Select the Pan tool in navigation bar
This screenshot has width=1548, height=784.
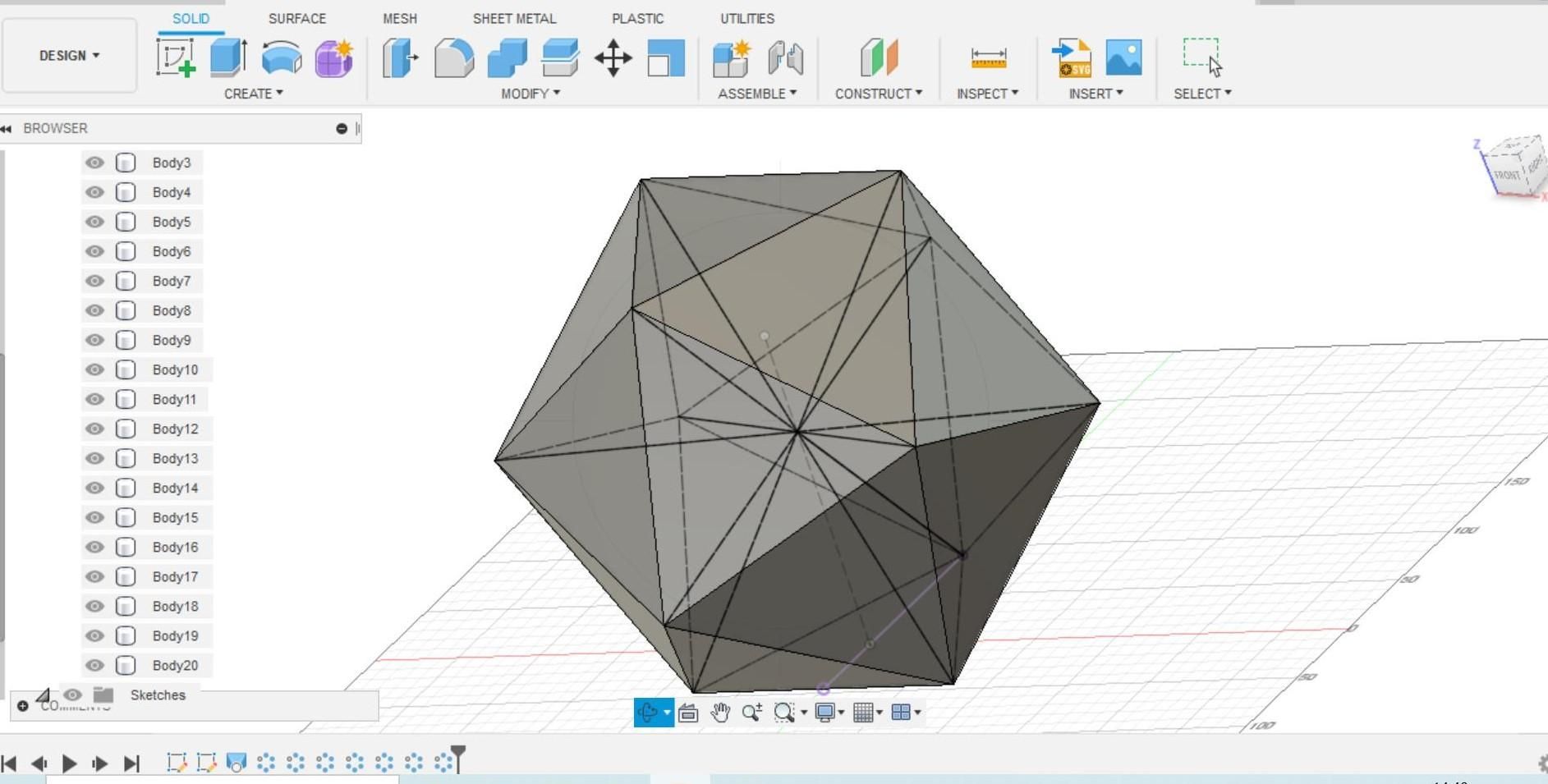click(721, 712)
